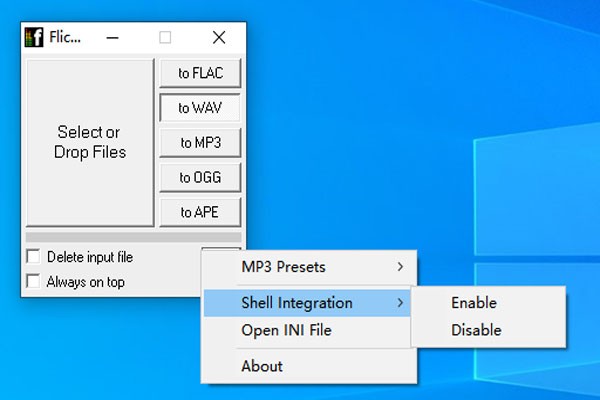This screenshot has width=600, height=400.
Task: Enable the Delete input file checkbox
Action: coord(33,256)
